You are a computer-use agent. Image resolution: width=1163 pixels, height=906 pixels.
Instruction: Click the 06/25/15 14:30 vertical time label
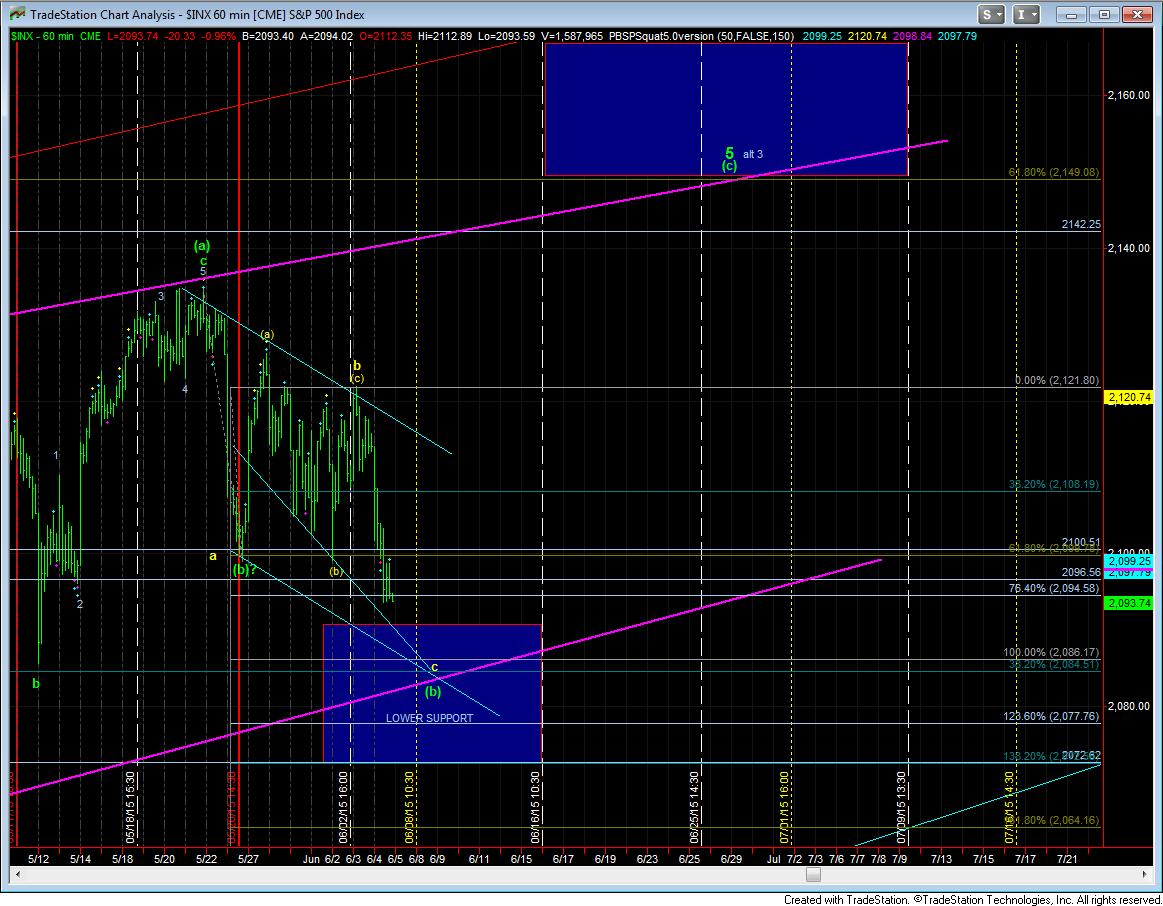pos(695,807)
